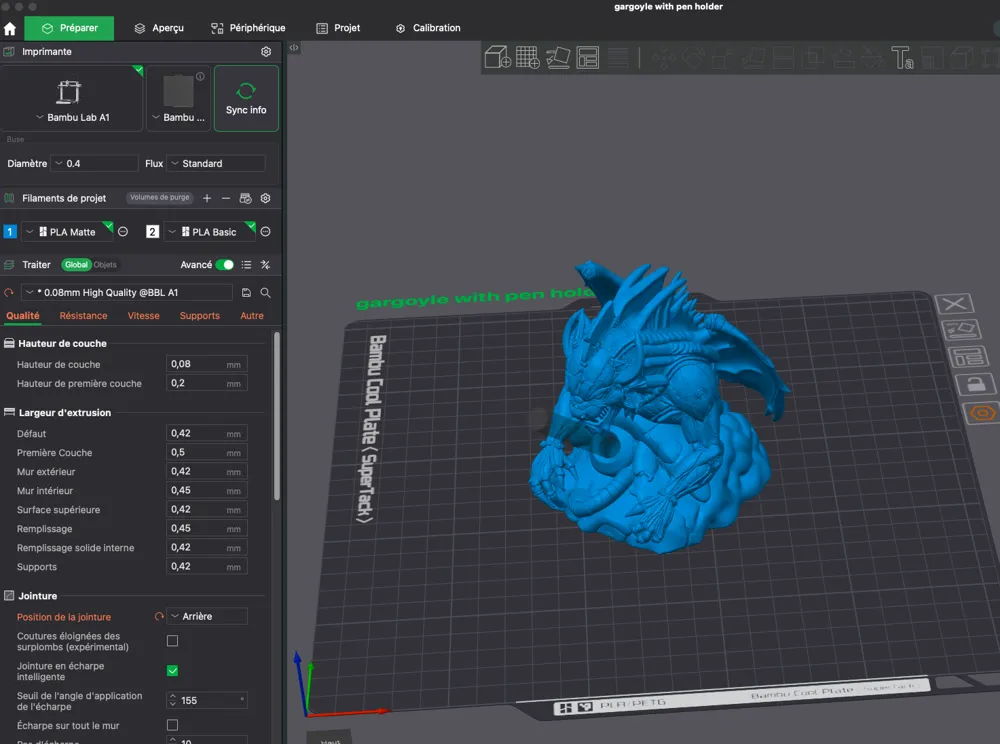
Task: Search process settings with magnifier
Action: [x=265, y=293]
